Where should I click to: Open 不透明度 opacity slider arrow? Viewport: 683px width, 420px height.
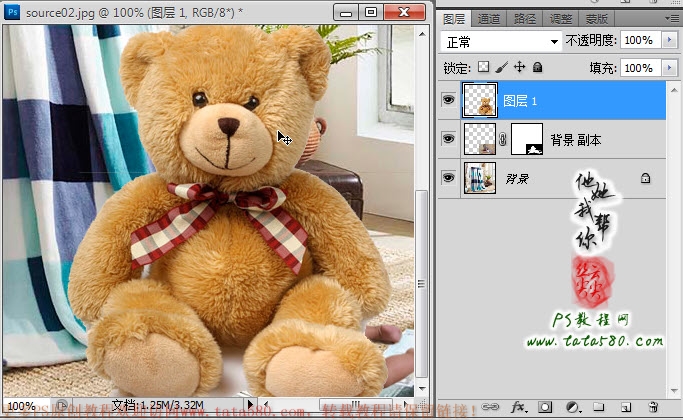coord(669,40)
